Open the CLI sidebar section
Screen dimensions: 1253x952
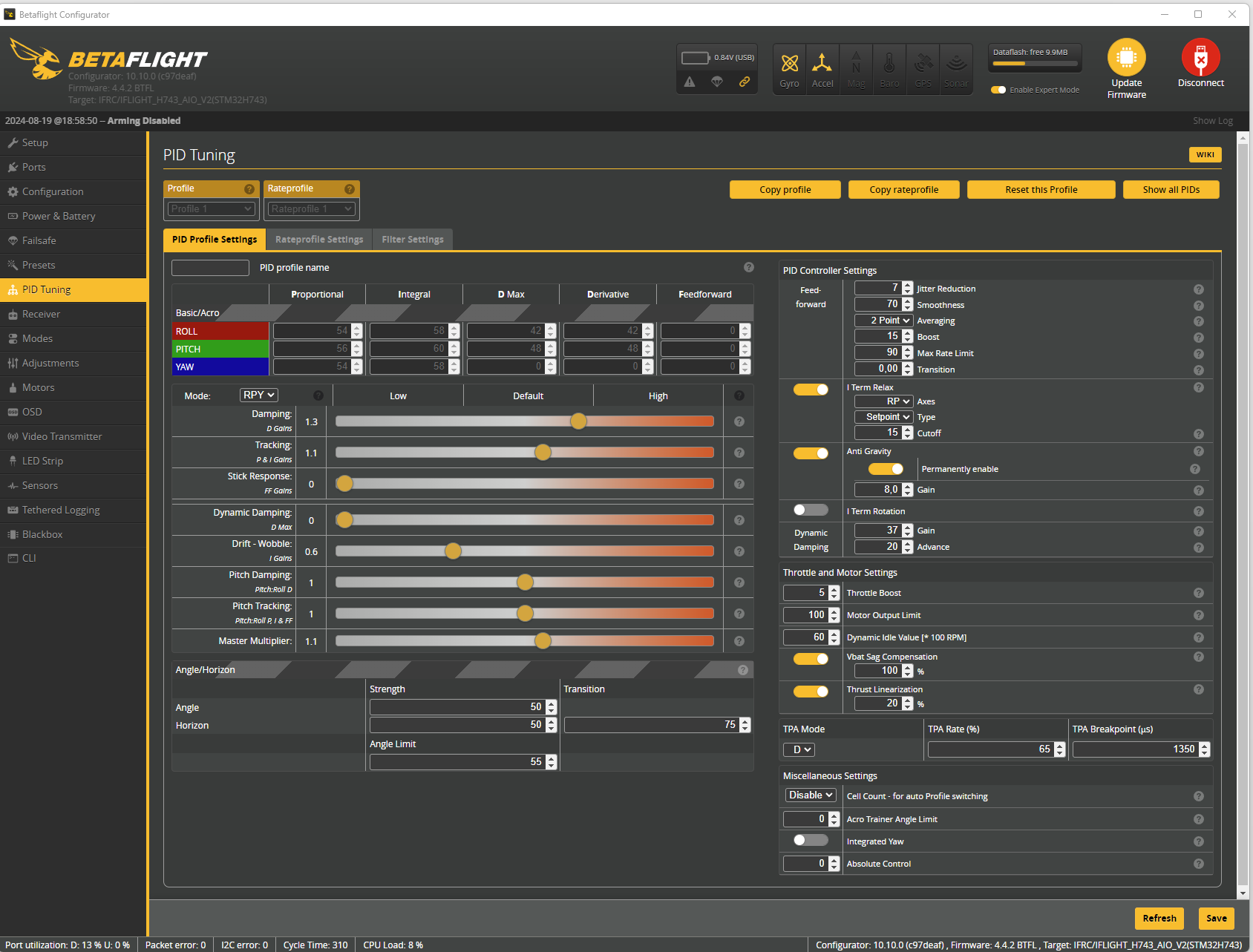point(73,558)
